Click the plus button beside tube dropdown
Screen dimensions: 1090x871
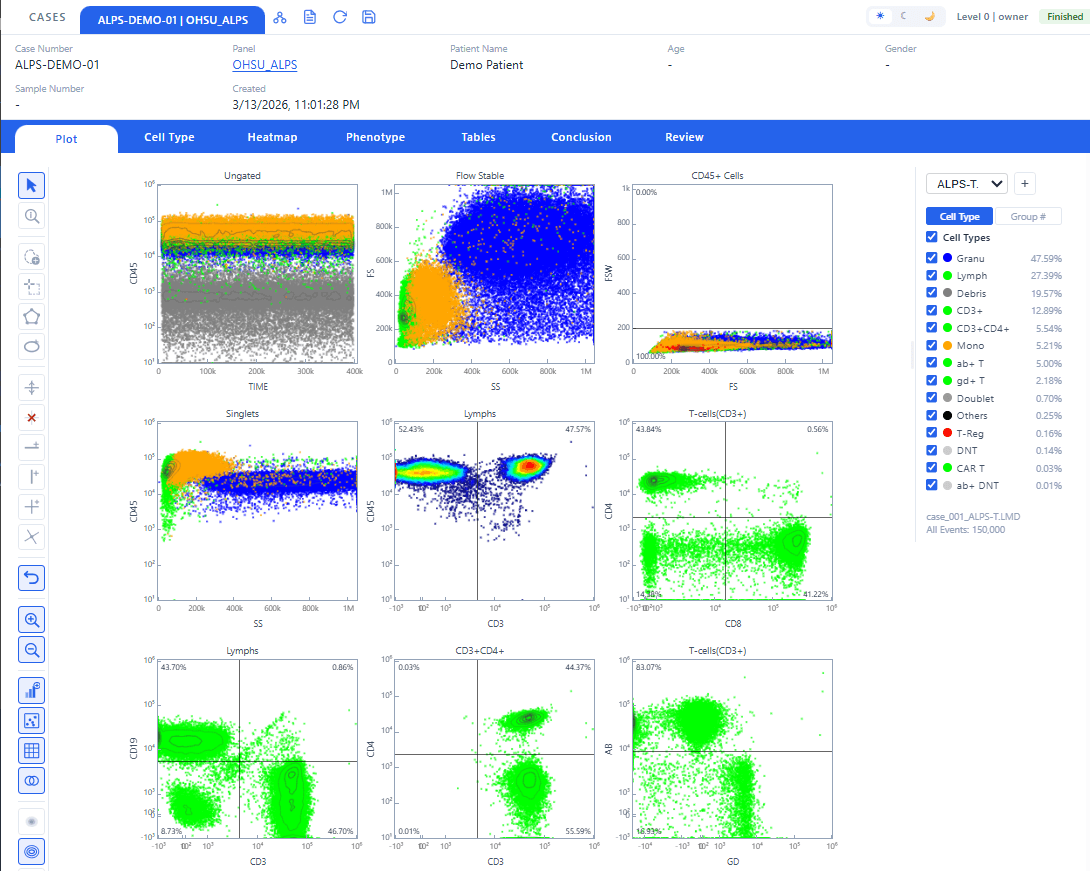point(1025,184)
